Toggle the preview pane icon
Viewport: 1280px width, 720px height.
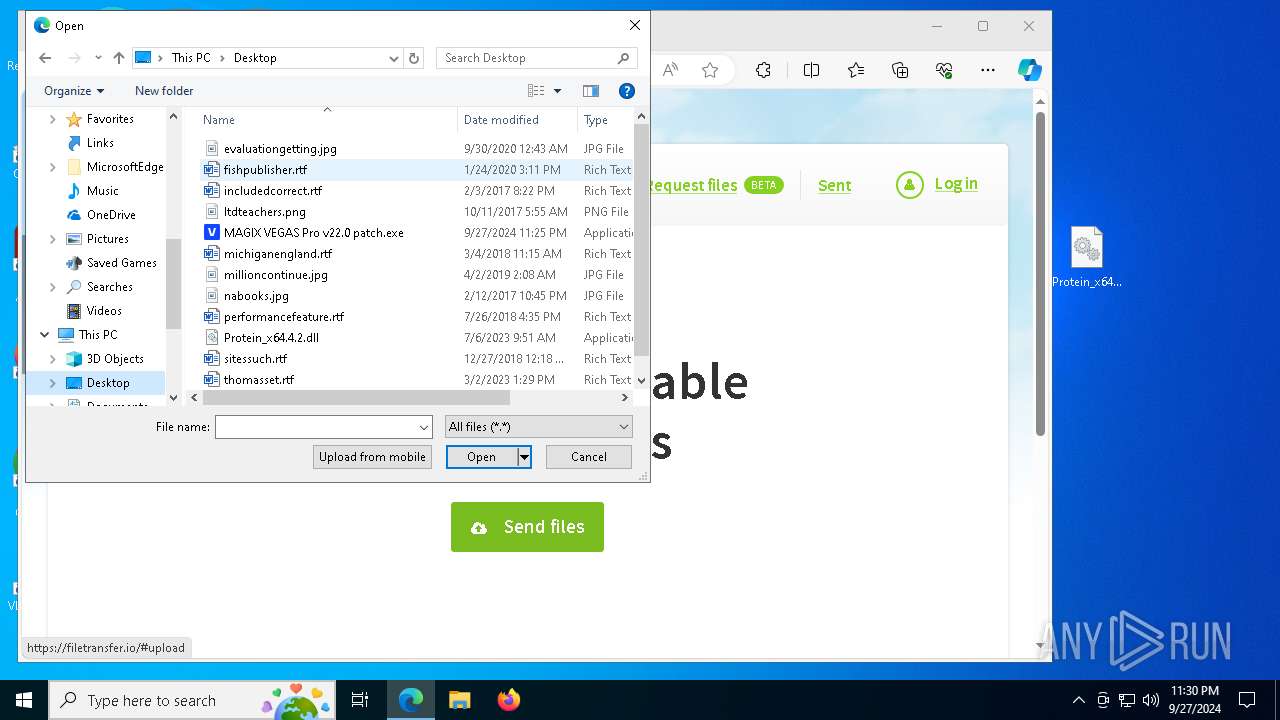(591, 91)
